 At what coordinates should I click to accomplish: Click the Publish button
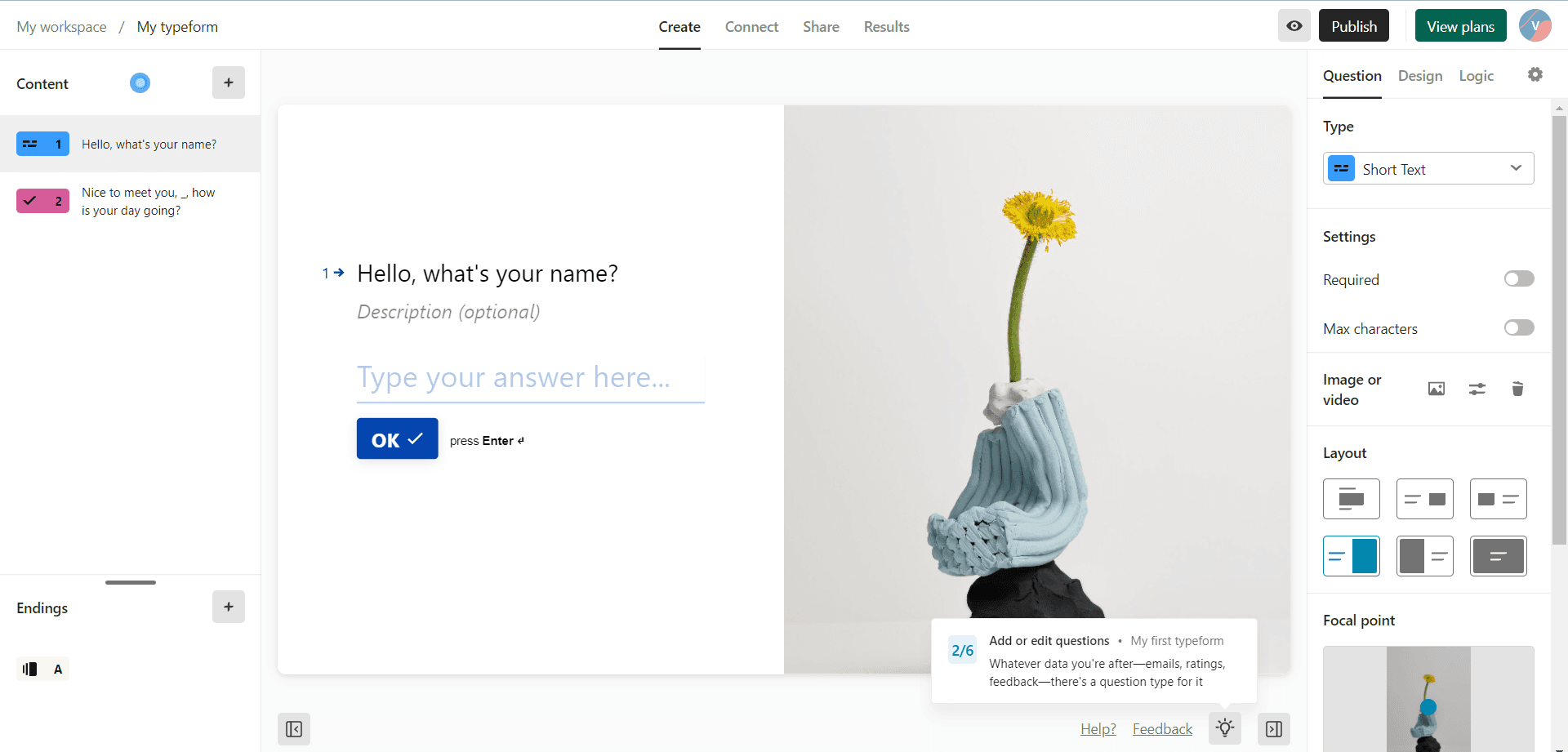[x=1354, y=26]
